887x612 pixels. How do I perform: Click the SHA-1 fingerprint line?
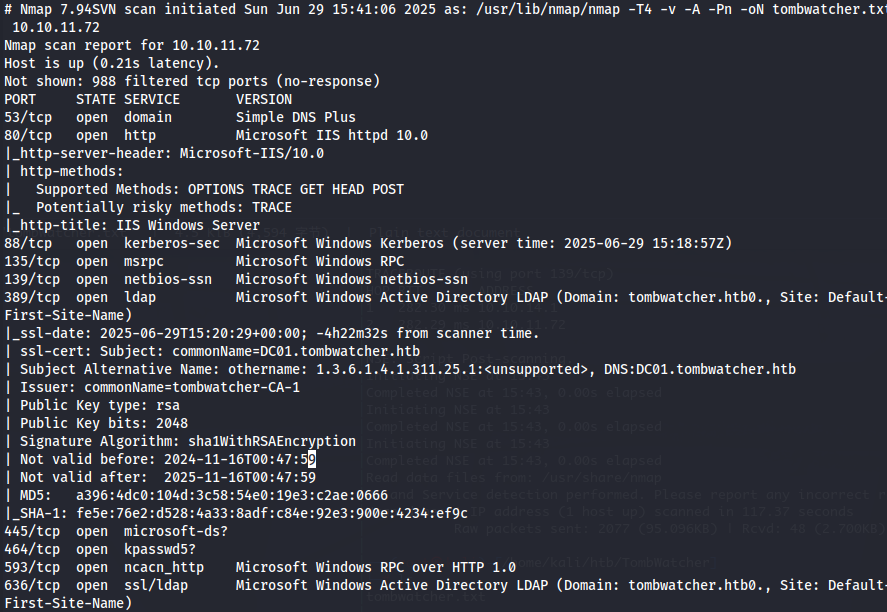click(236, 514)
